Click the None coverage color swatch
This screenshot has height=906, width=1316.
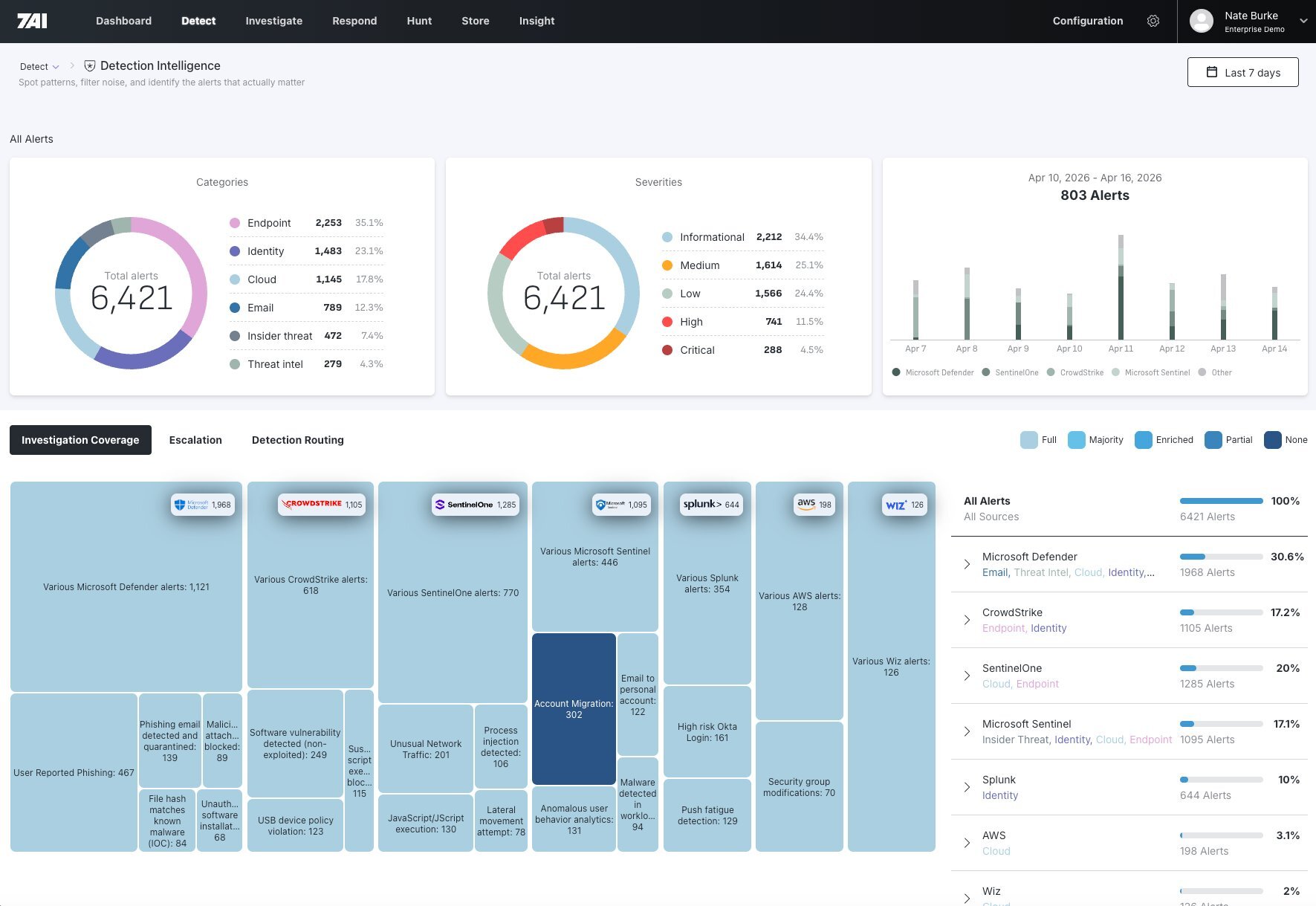[1272, 440]
